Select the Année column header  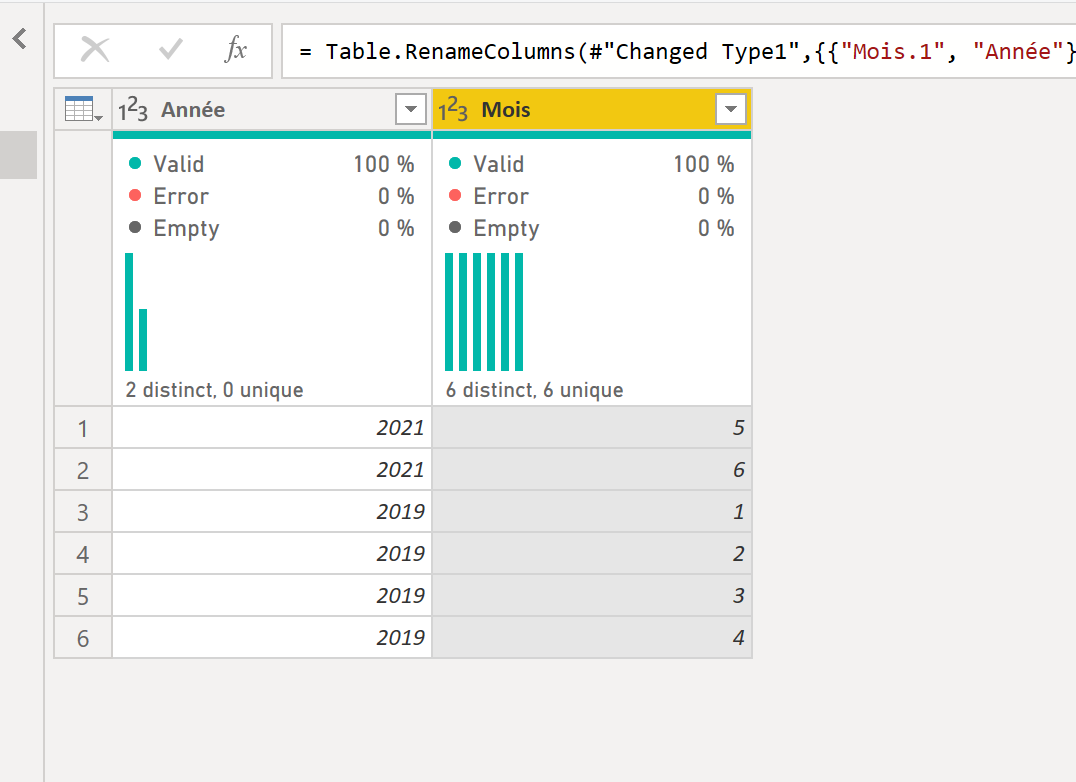click(272, 109)
